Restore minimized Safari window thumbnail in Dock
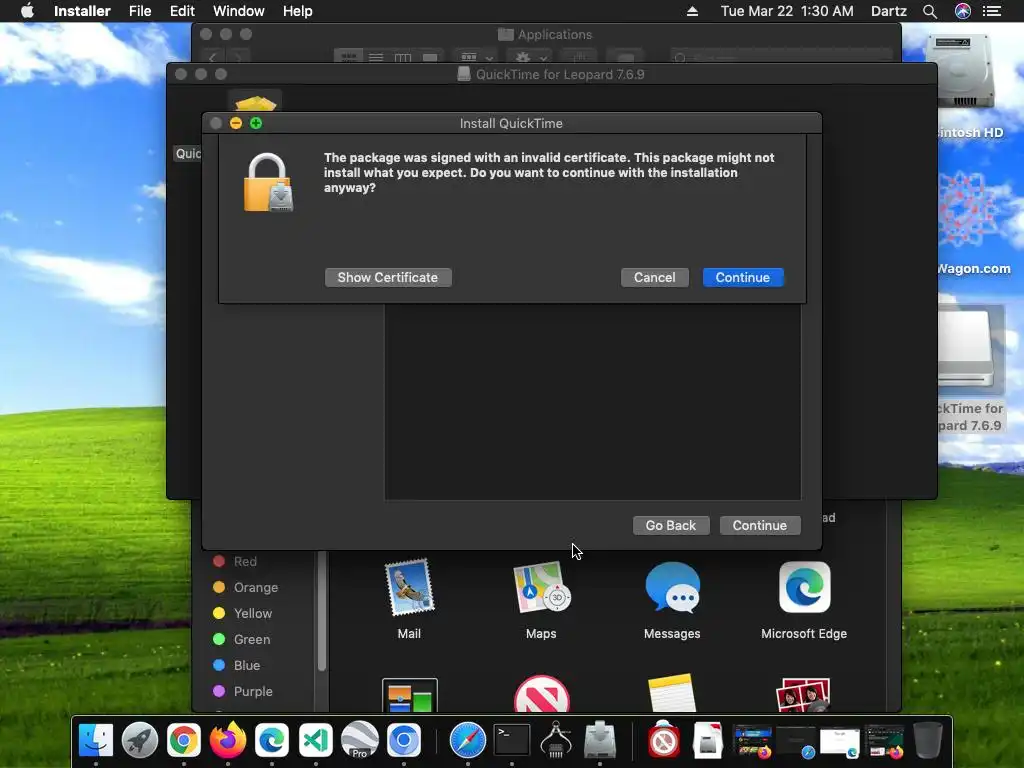This screenshot has height=768, width=1024. point(795,743)
